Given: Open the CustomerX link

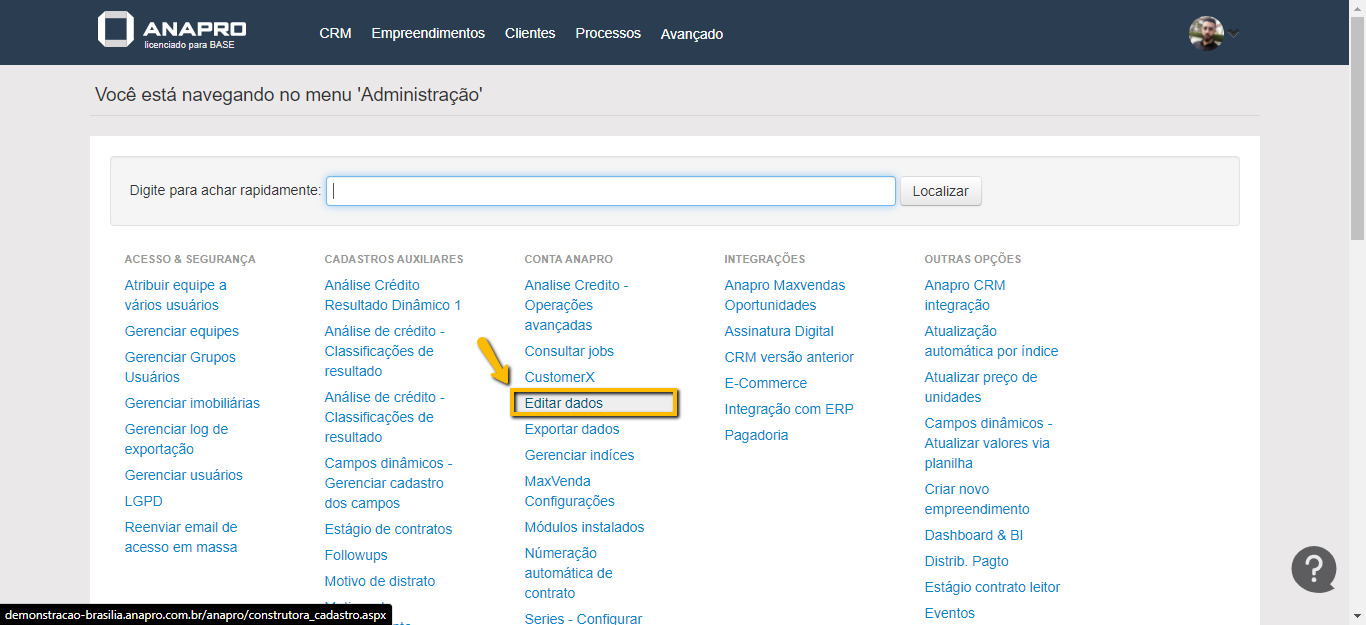Looking at the screenshot, I should coord(559,377).
